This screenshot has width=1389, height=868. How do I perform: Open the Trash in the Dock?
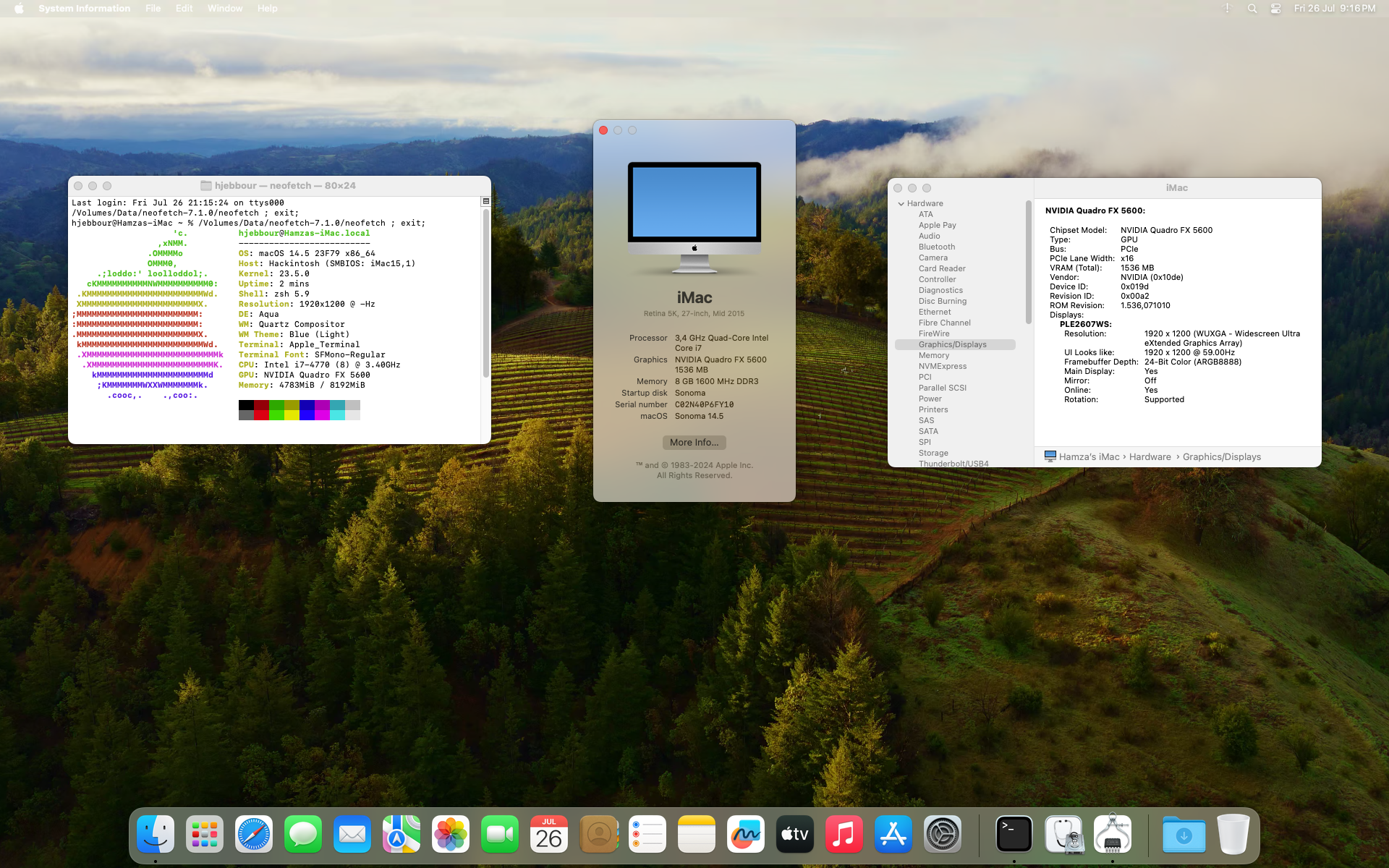[x=1233, y=835]
